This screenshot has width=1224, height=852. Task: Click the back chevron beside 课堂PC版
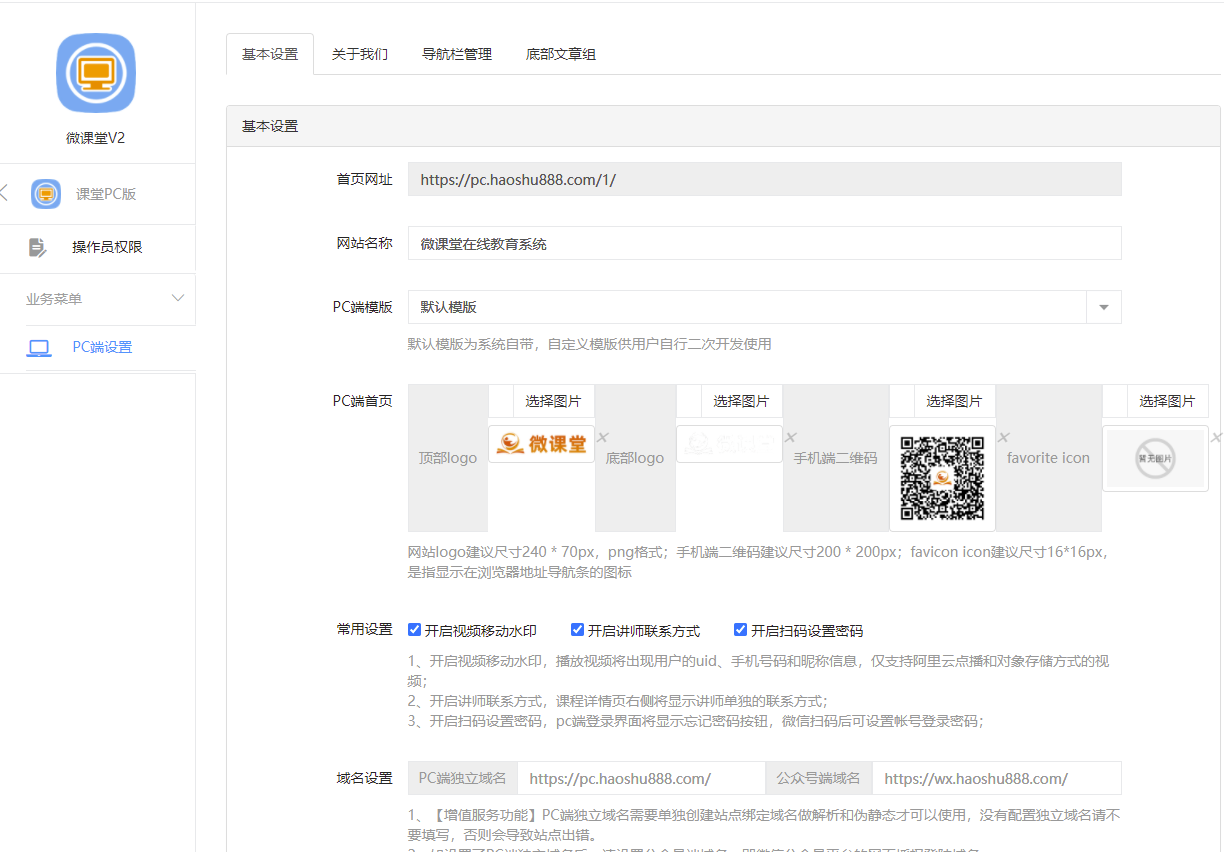[x=4, y=193]
